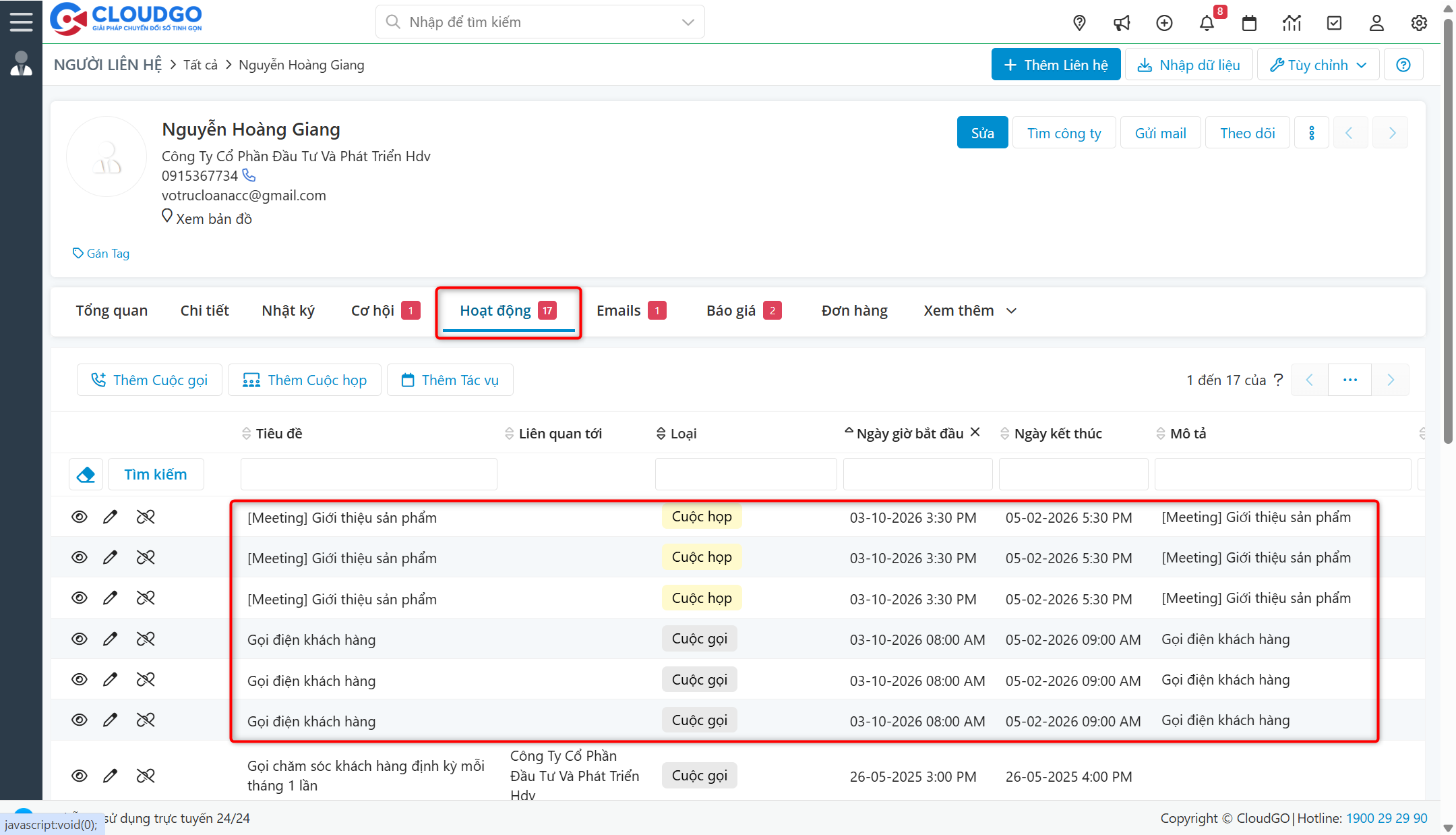The image size is (1456, 835).
Task: Unlink the first Gọi điện khách hàng row
Action: (x=146, y=639)
